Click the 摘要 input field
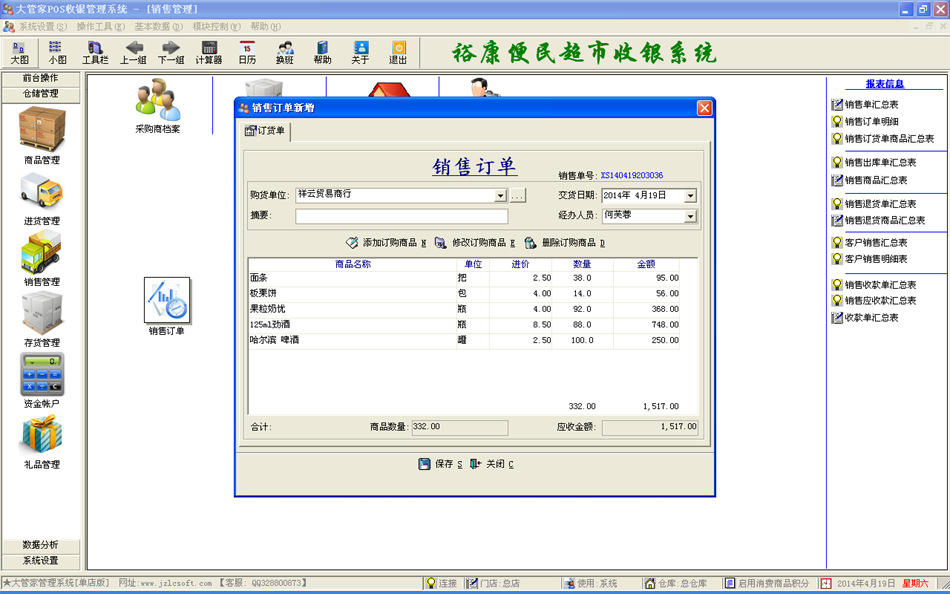Screen dimensions: 950x594 click(402, 216)
